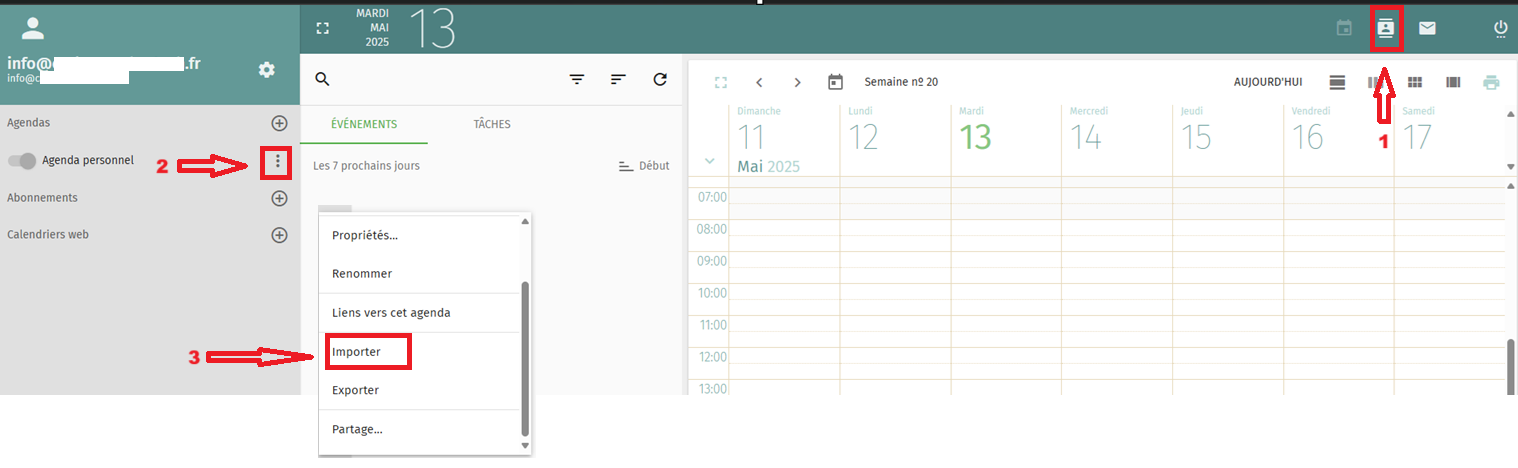The image size is (1518, 468).
Task: Select the ÉVÉNEMENTS tab
Action: pyautogui.click(x=365, y=124)
